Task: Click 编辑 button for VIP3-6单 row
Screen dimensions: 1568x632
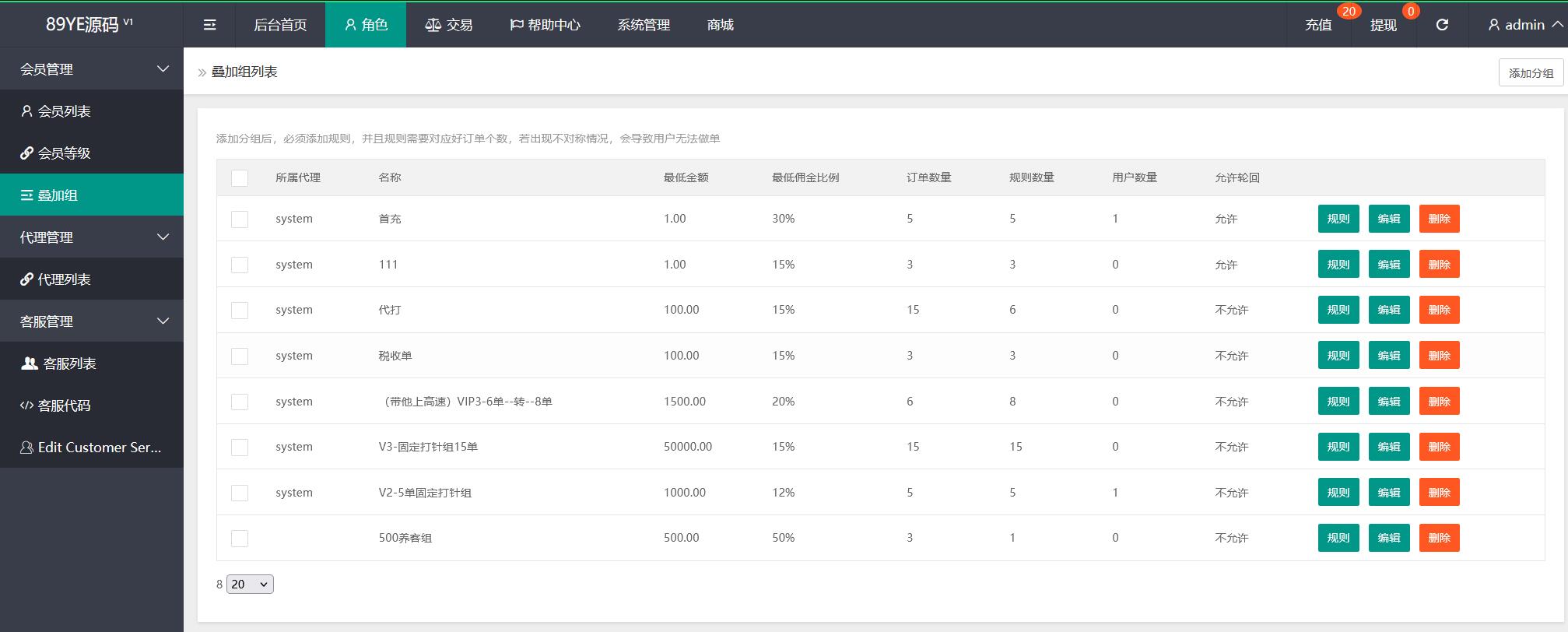Action: click(x=1389, y=402)
